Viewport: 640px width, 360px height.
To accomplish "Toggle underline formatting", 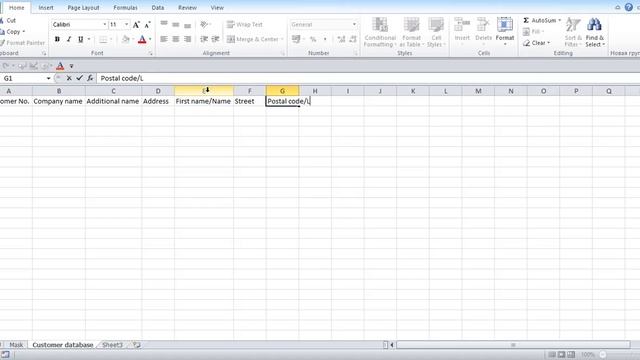I will [80, 39].
